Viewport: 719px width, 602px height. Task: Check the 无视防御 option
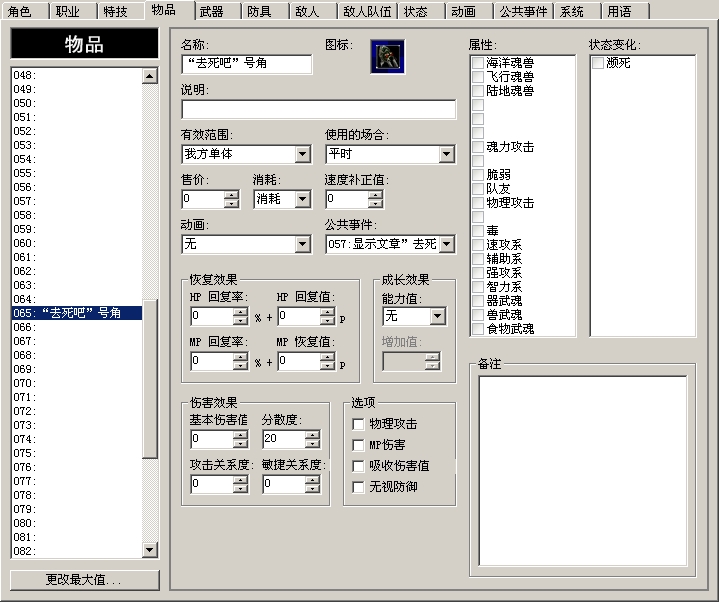(358, 487)
